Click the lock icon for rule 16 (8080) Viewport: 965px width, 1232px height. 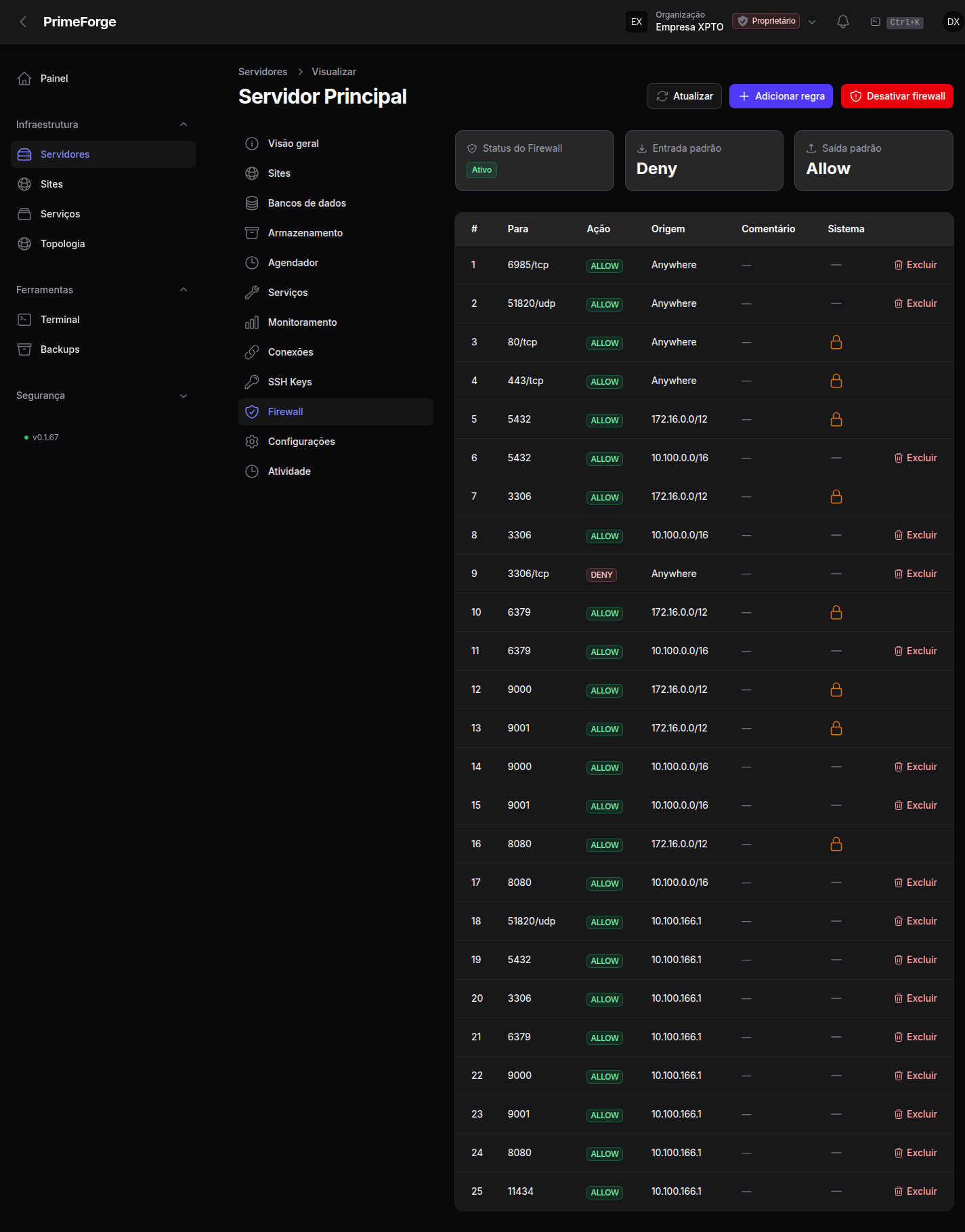click(x=836, y=844)
